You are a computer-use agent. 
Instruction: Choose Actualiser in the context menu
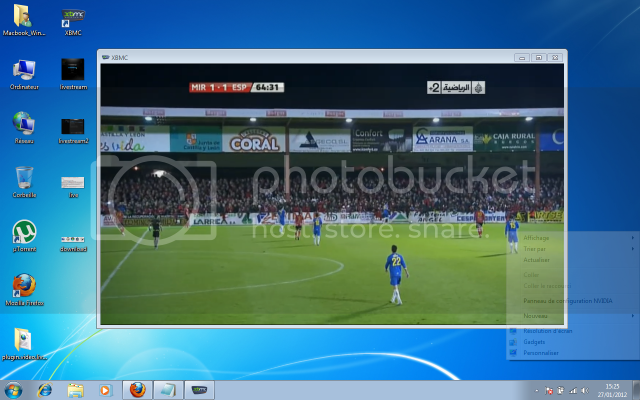coord(571,260)
